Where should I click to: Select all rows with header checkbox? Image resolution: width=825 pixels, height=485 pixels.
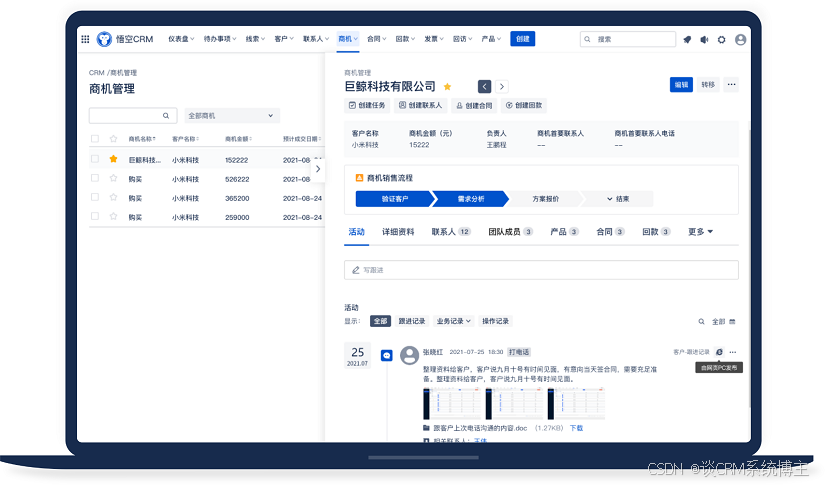tap(95, 139)
